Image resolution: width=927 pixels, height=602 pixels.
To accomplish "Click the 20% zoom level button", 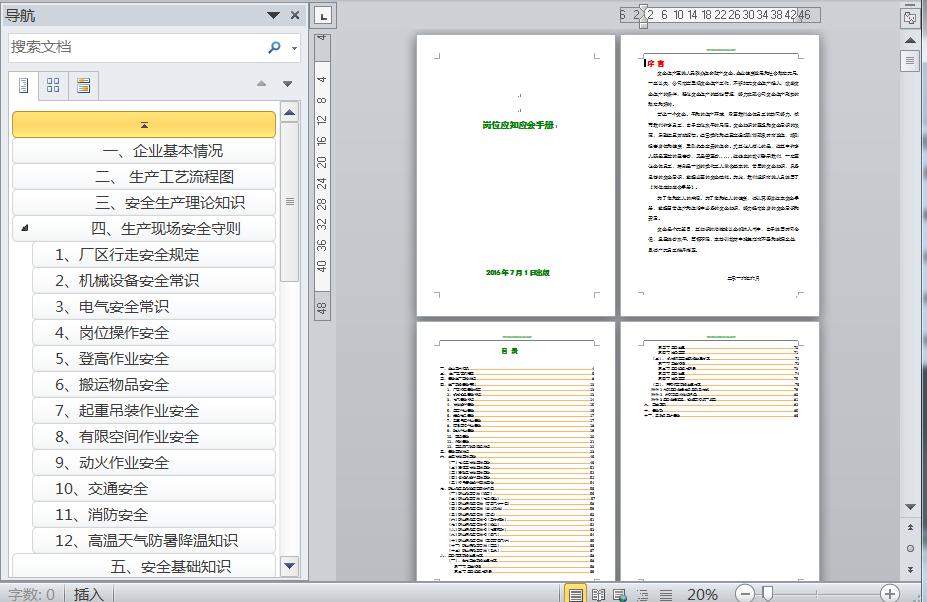I will (x=702, y=594).
